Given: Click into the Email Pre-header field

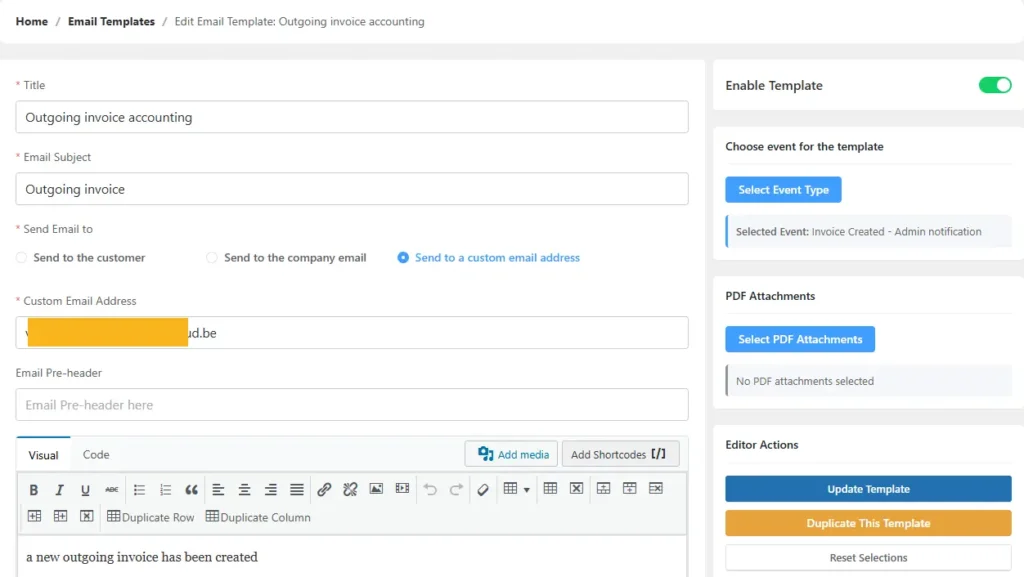Looking at the screenshot, I should tap(352, 405).
